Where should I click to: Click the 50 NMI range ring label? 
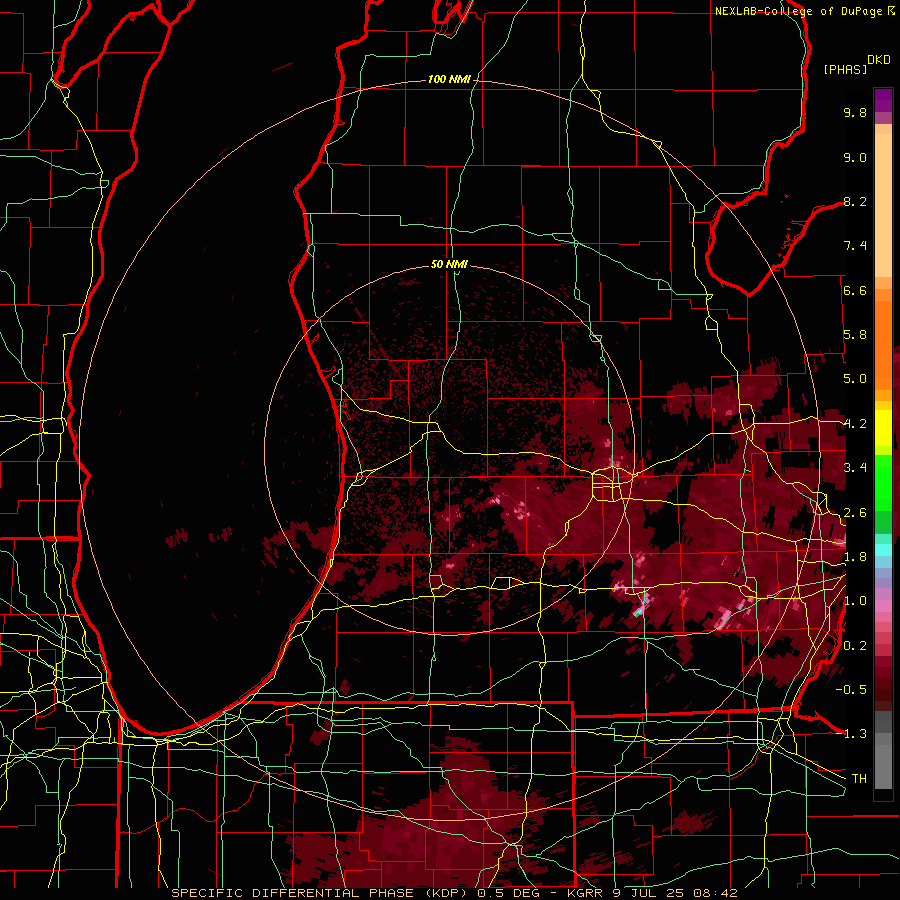pyautogui.click(x=449, y=264)
